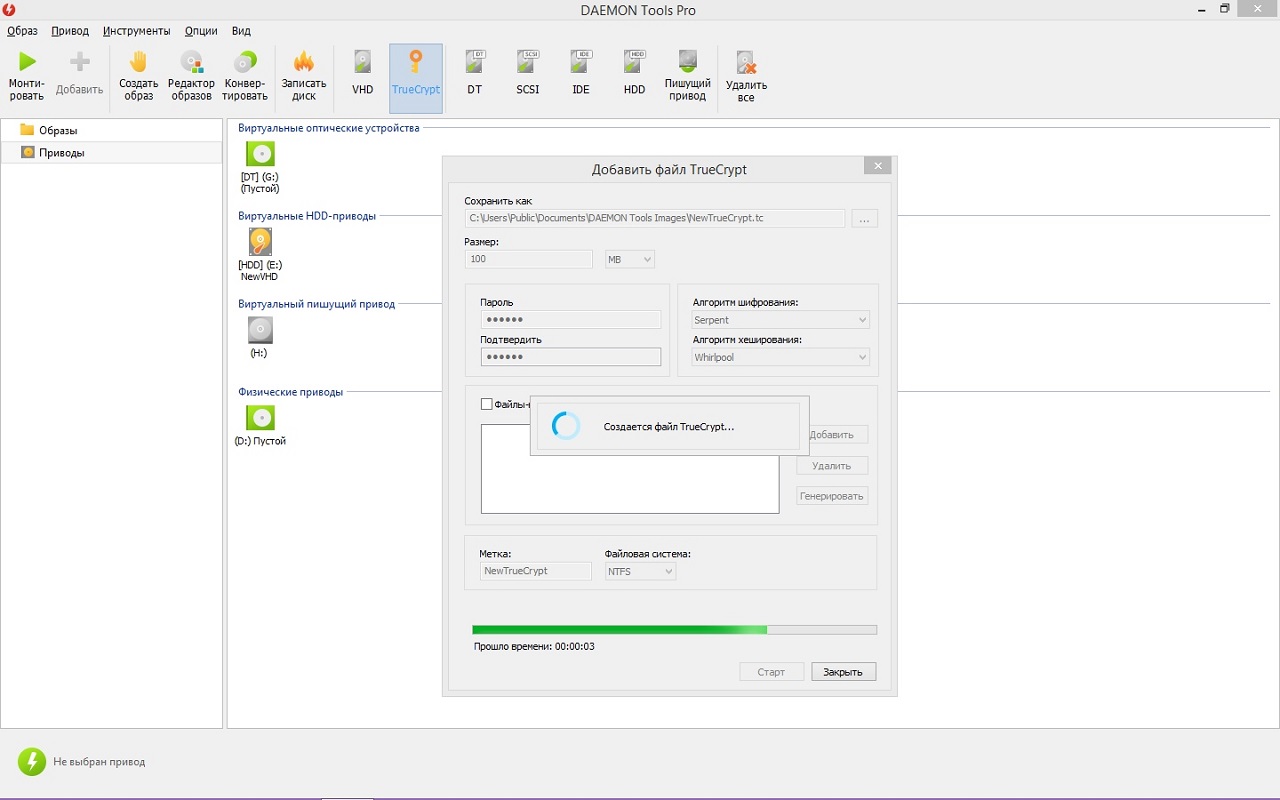This screenshot has height=800, width=1280.
Task: Click the Mount (Монтировать) play icon
Action: coord(27,63)
